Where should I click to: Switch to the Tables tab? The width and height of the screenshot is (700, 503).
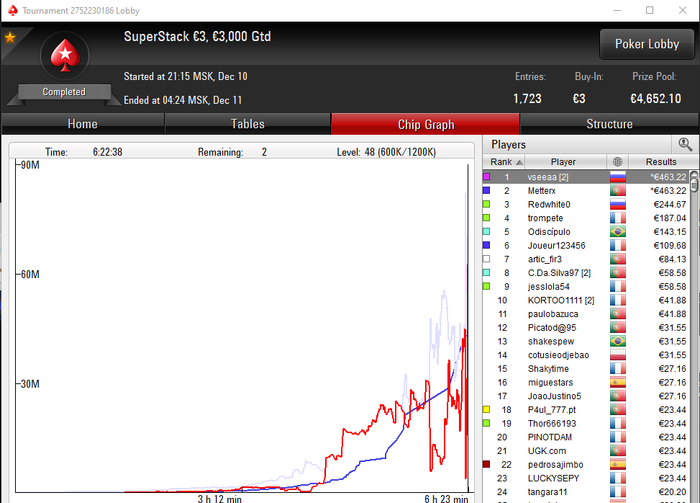pos(248,124)
